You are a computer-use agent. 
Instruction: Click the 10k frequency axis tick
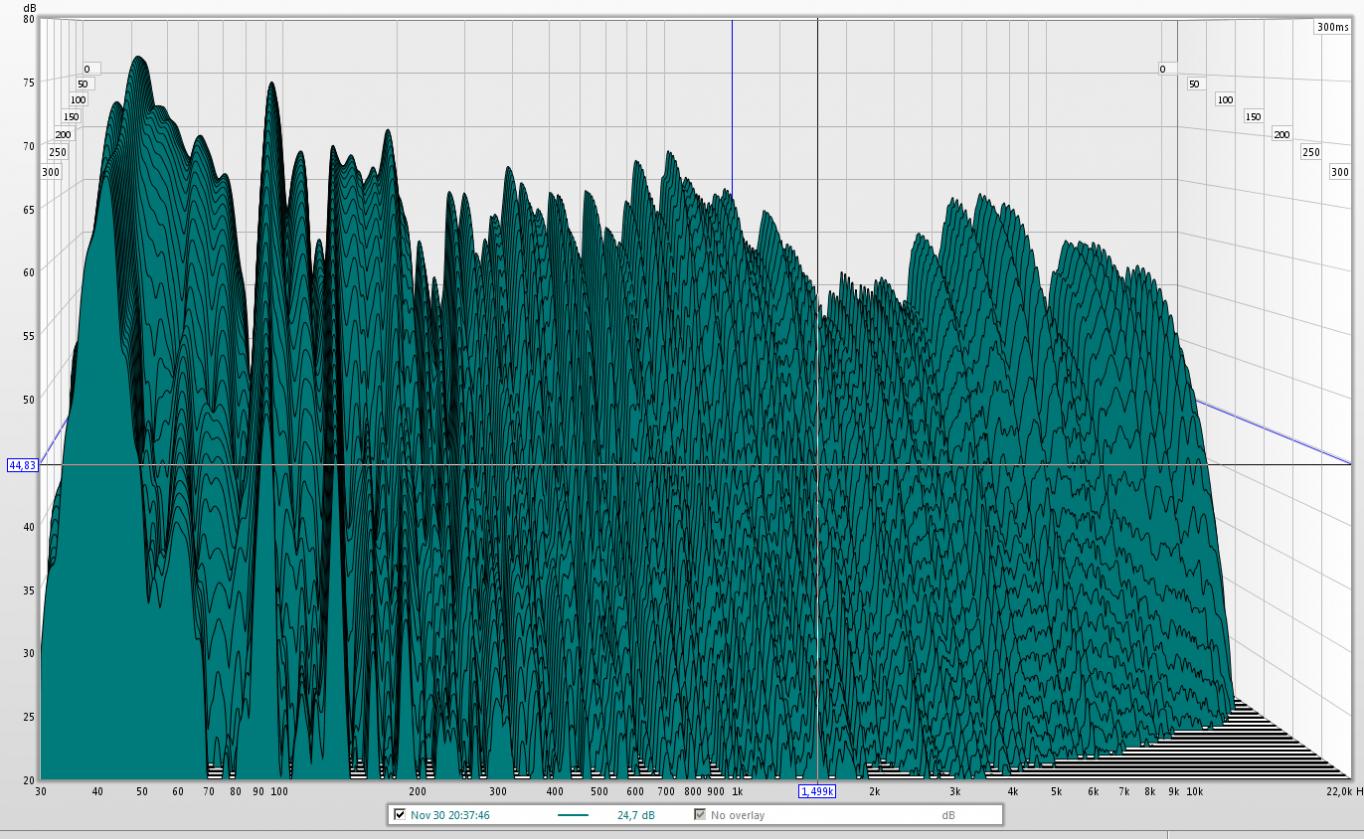pyautogui.click(x=1195, y=791)
